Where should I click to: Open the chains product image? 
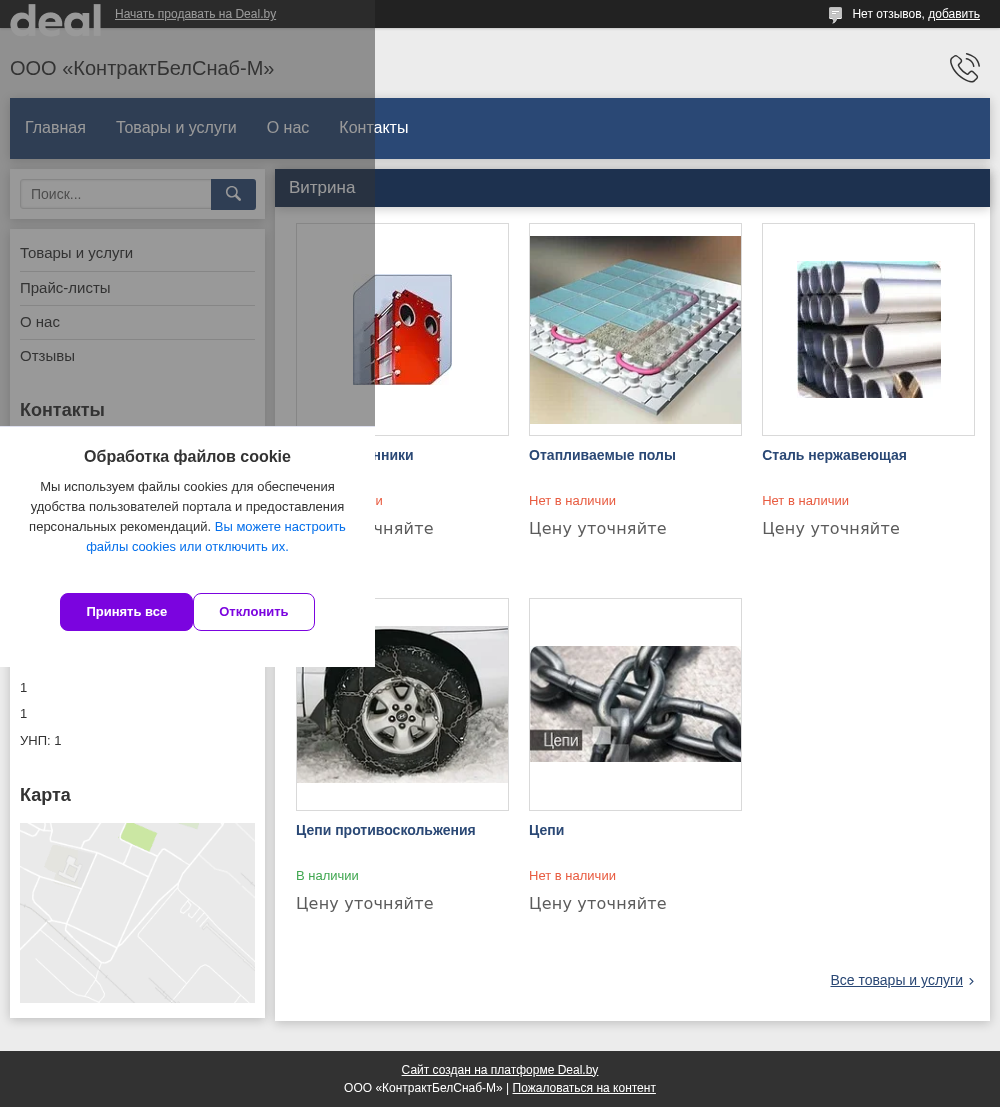(635, 704)
